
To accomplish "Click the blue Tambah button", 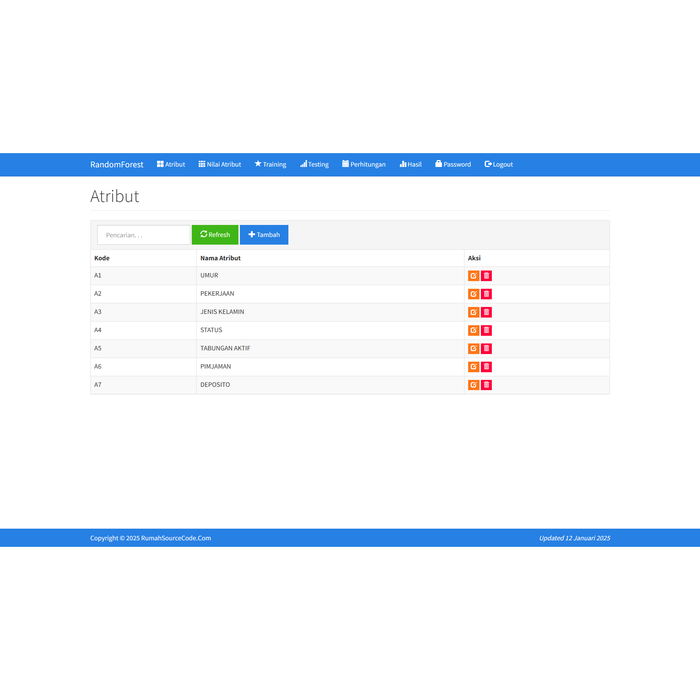I will (264, 235).
